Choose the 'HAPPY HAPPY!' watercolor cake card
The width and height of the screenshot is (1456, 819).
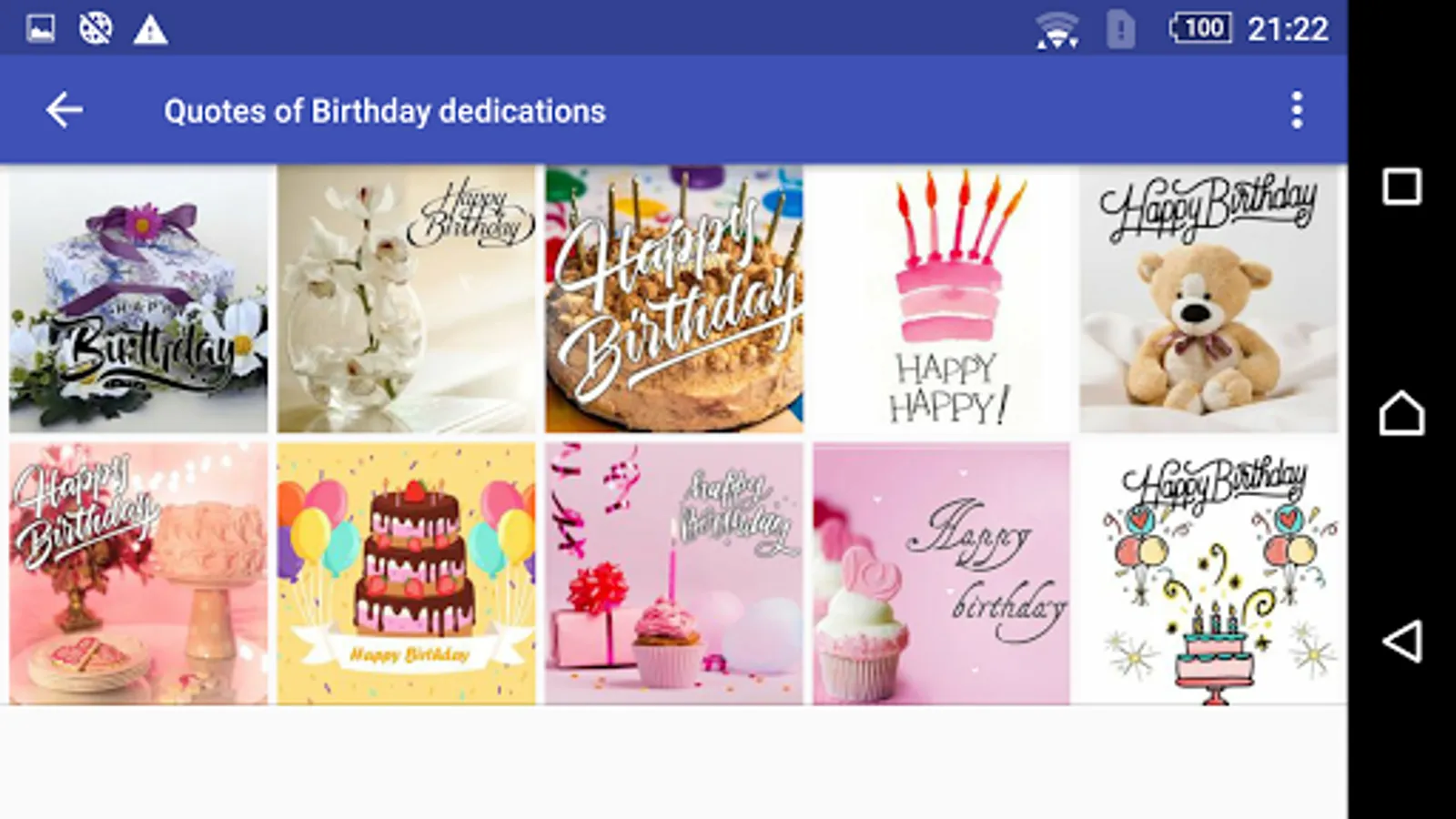point(942,299)
